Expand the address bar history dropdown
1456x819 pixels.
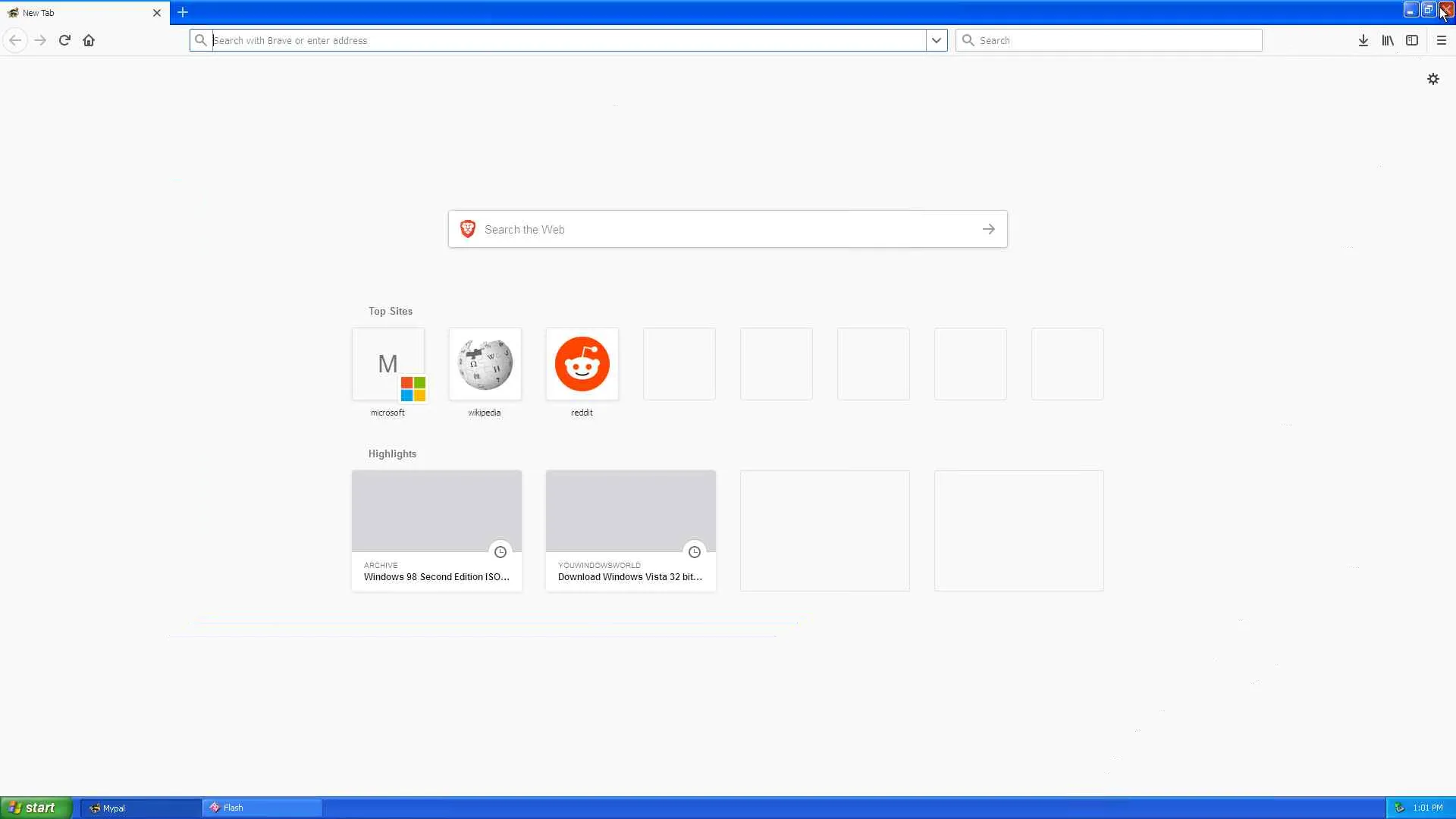pos(937,40)
